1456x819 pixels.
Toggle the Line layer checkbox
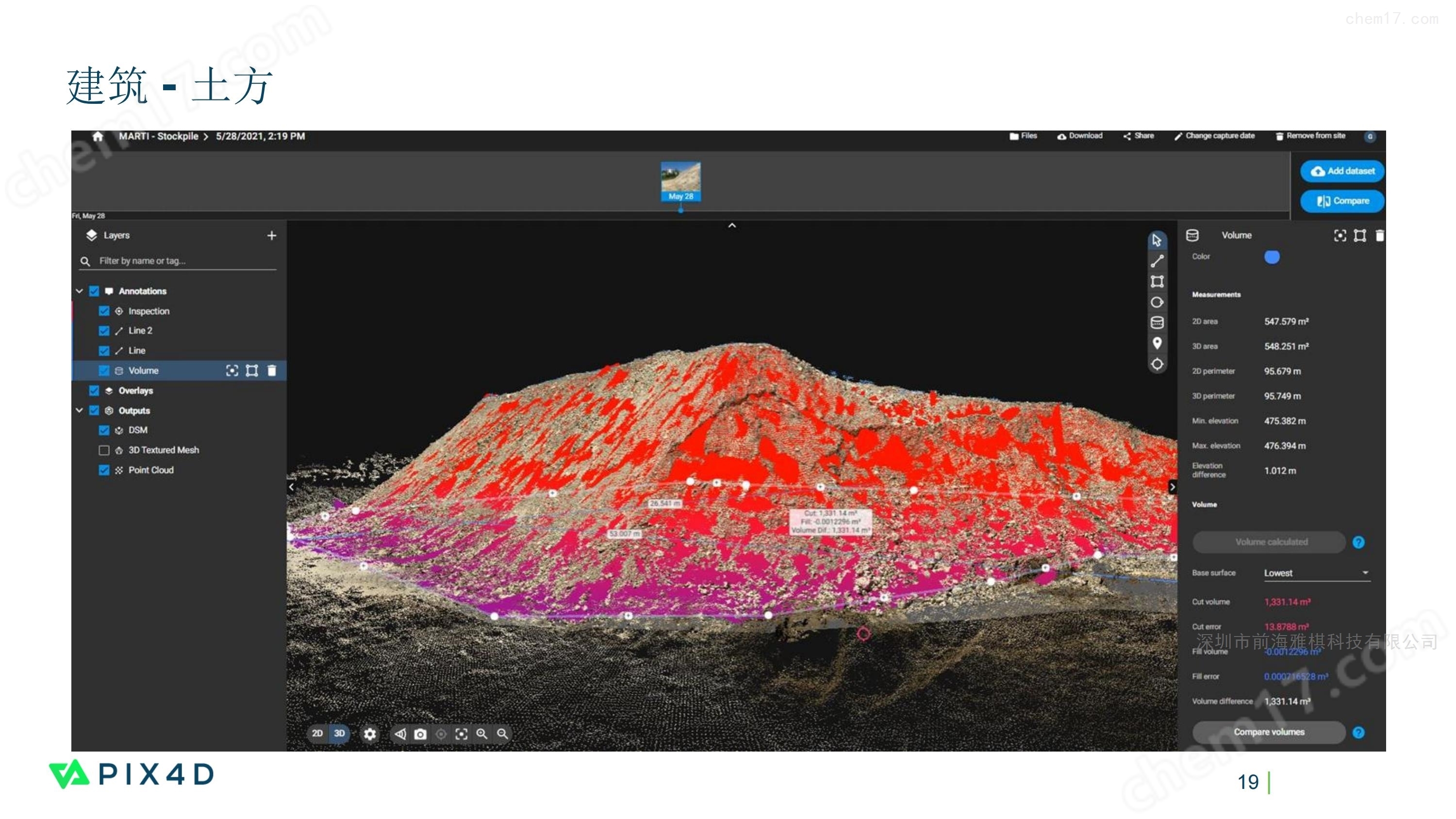tap(104, 350)
